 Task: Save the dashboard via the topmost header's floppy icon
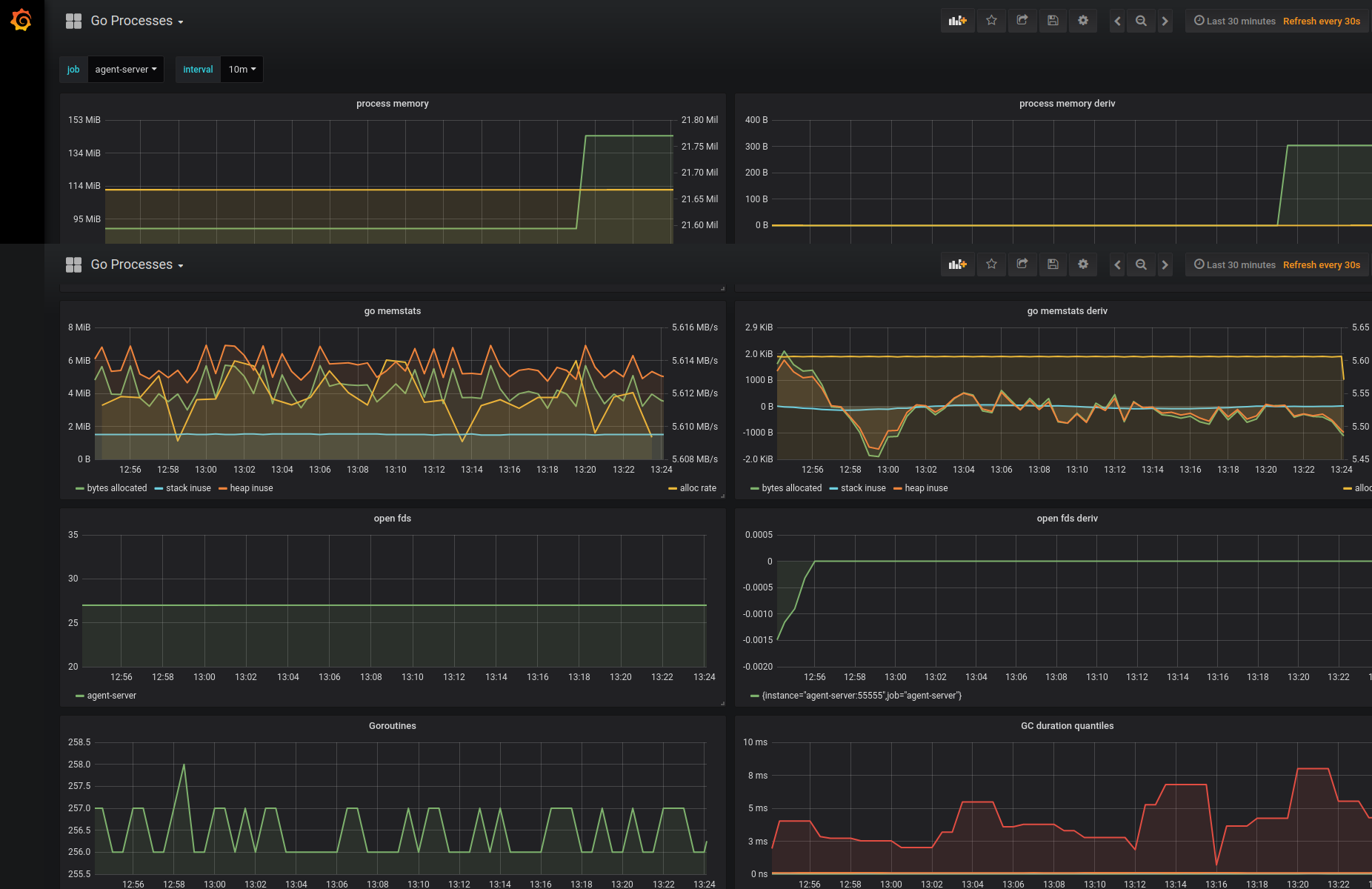(x=1053, y=21)
